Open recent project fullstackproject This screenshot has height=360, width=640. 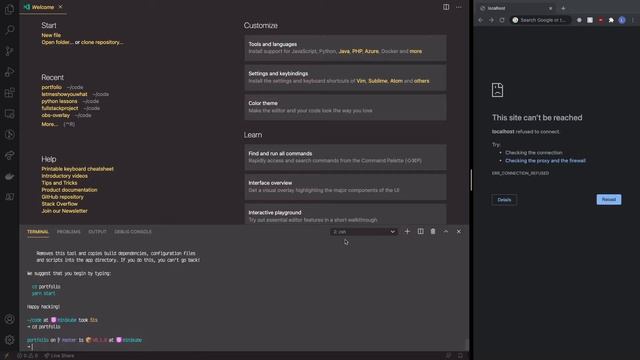[x=60, y=108]
